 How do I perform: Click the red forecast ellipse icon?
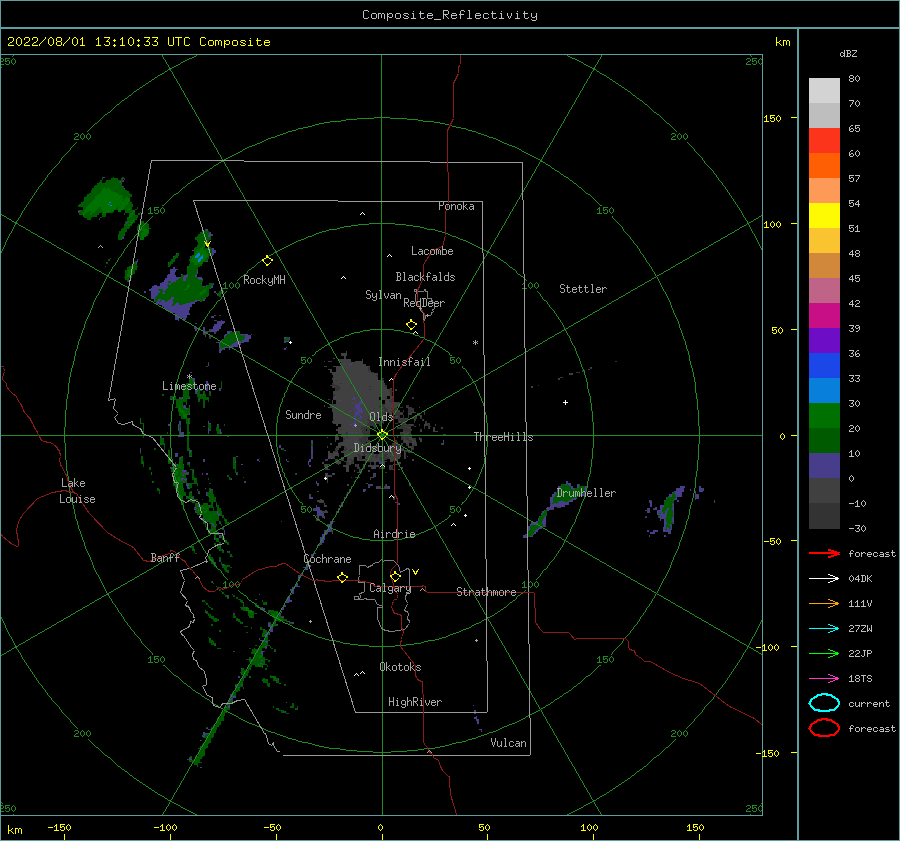(824, 728)
